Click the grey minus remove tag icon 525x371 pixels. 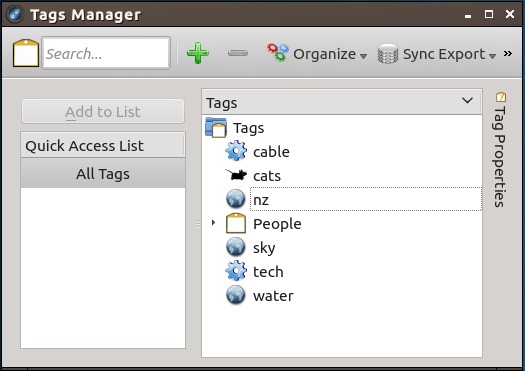[x=238, y=53]
